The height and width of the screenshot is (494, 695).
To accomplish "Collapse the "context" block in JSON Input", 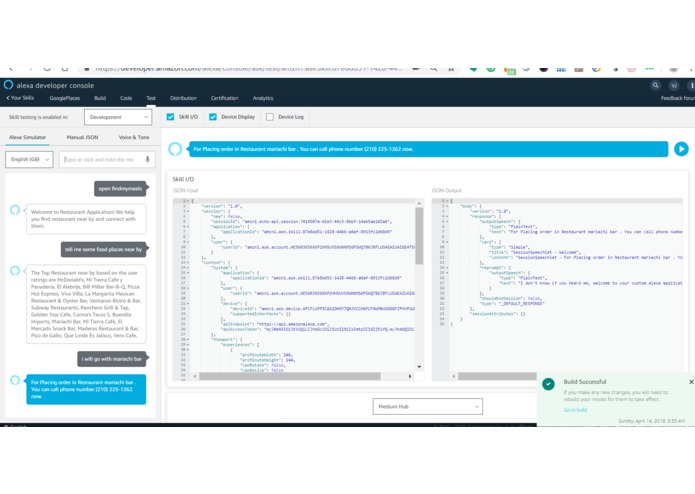I will click(x=188, y=262).
